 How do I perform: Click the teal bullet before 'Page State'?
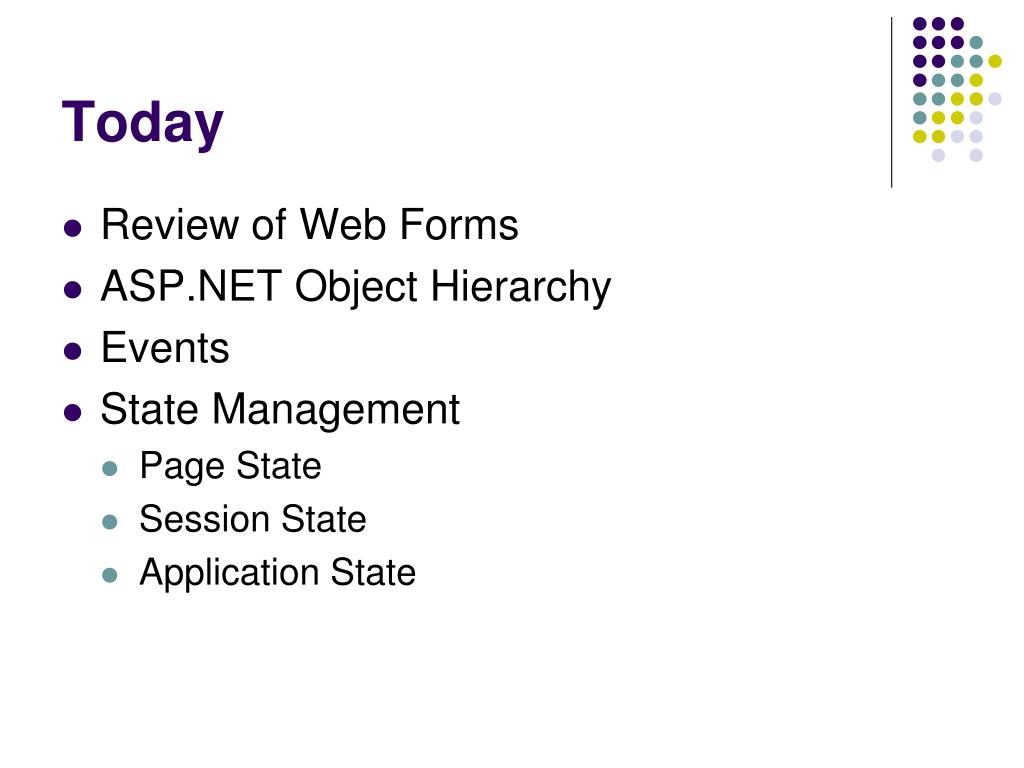(110, 469)
